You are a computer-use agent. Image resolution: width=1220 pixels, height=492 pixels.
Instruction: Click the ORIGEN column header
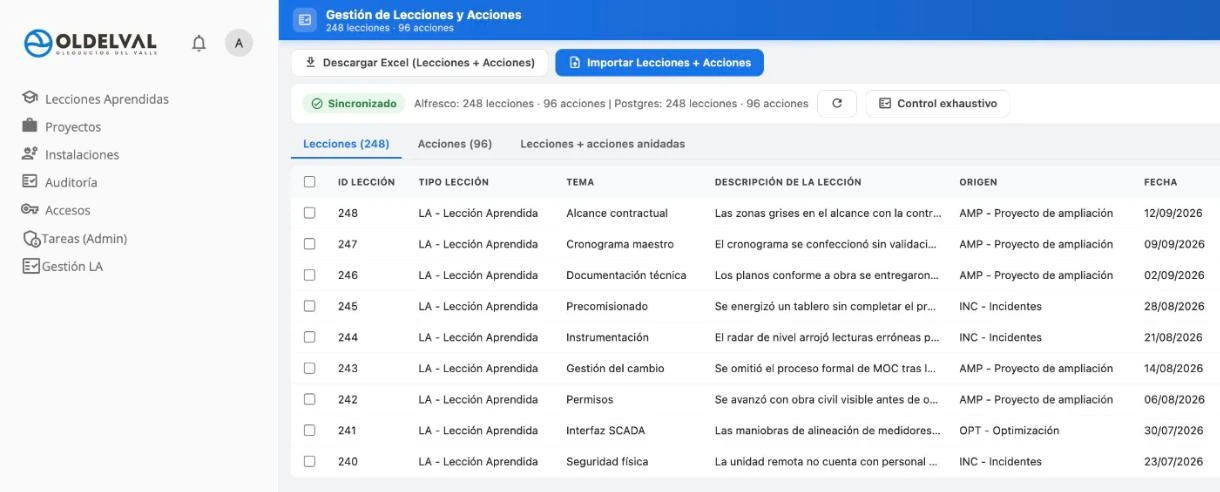pos(978,182)
